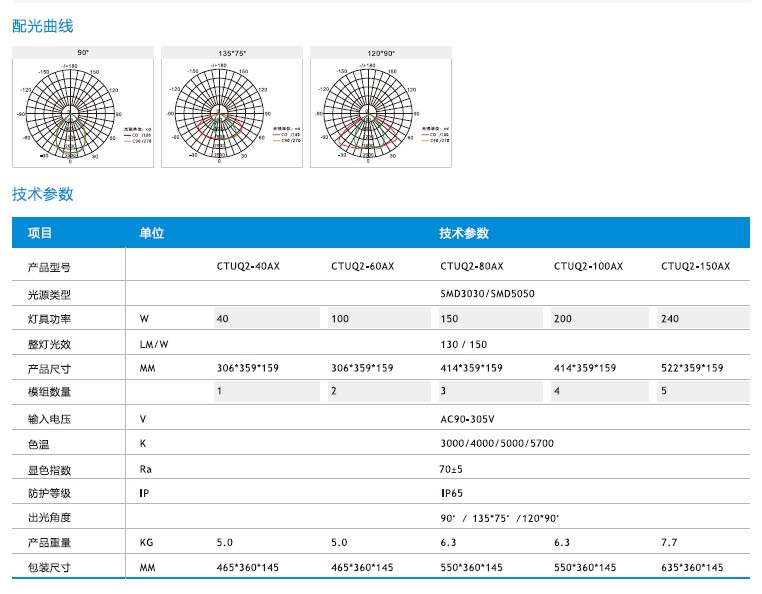Click the LM/W unit cell

coord(154,345)
